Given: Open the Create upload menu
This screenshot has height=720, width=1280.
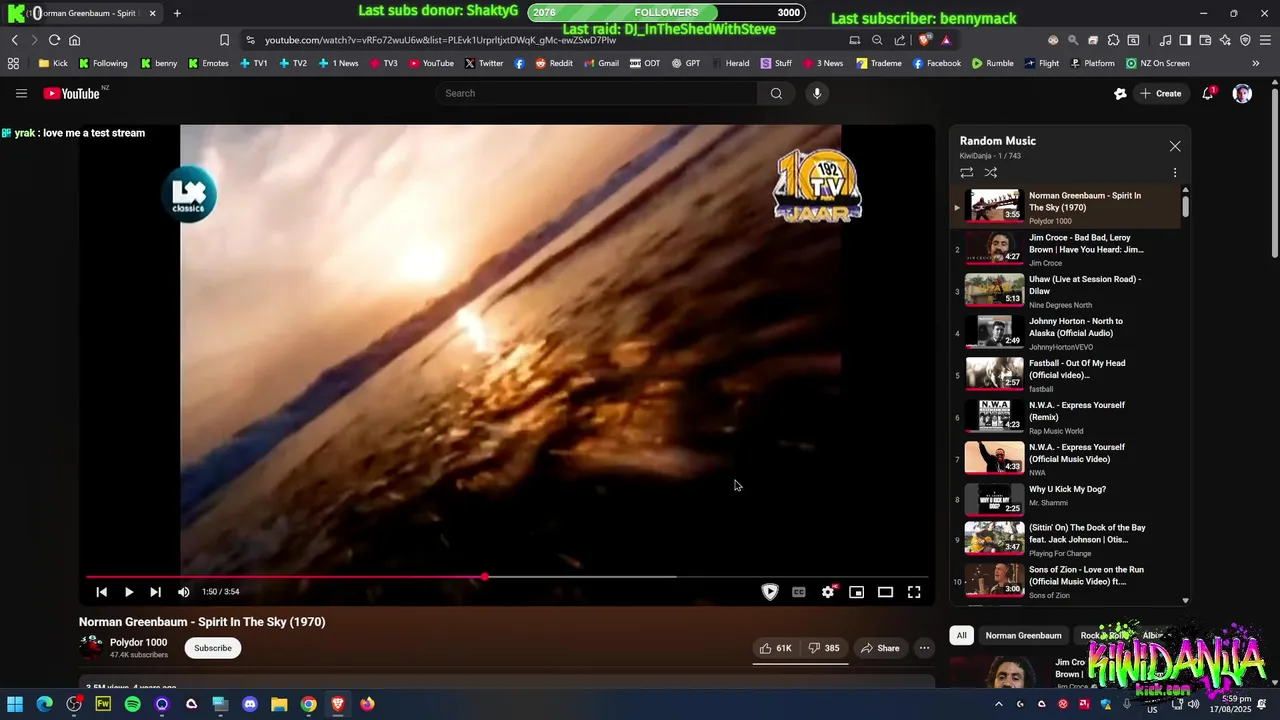Looking at the screenshot, I should (1160, 93).
